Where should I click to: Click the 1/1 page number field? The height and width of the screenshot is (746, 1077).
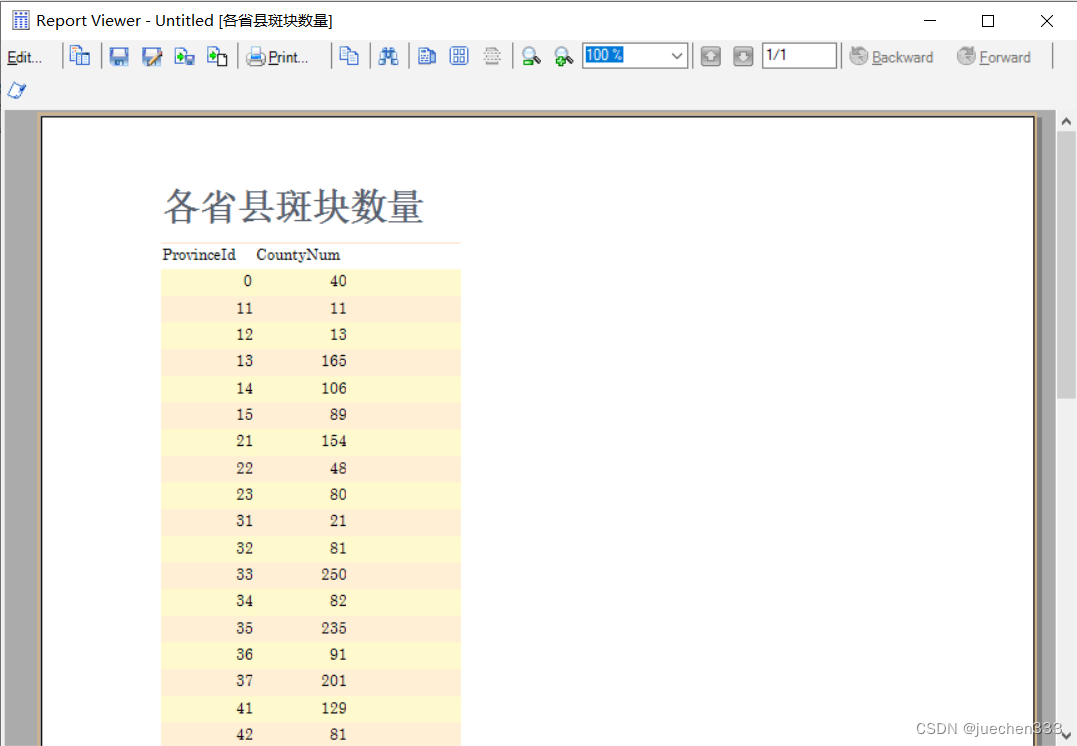click(x=800, y=56)
